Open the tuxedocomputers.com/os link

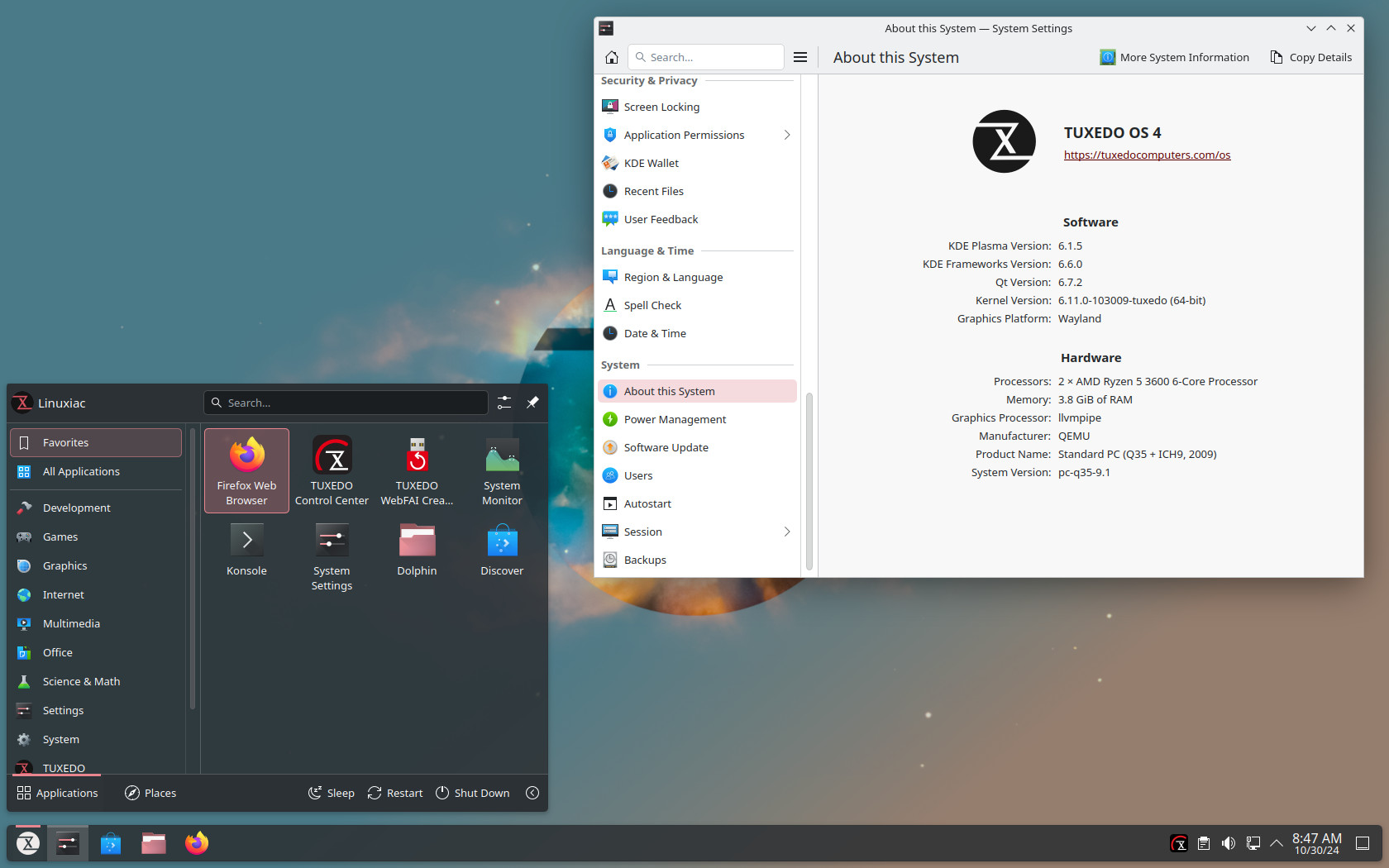click(1147, 155)
